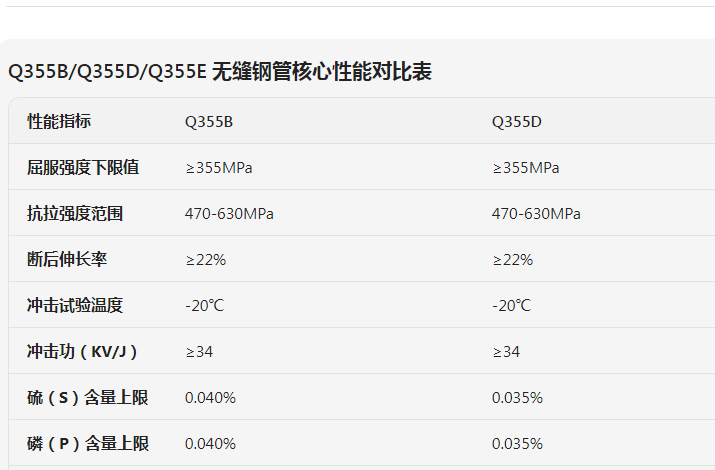The height and width of the screenshot is (470, 715).
Task: Click the Q355B elongation ≥22% cell
Action: tap(206, 260)
